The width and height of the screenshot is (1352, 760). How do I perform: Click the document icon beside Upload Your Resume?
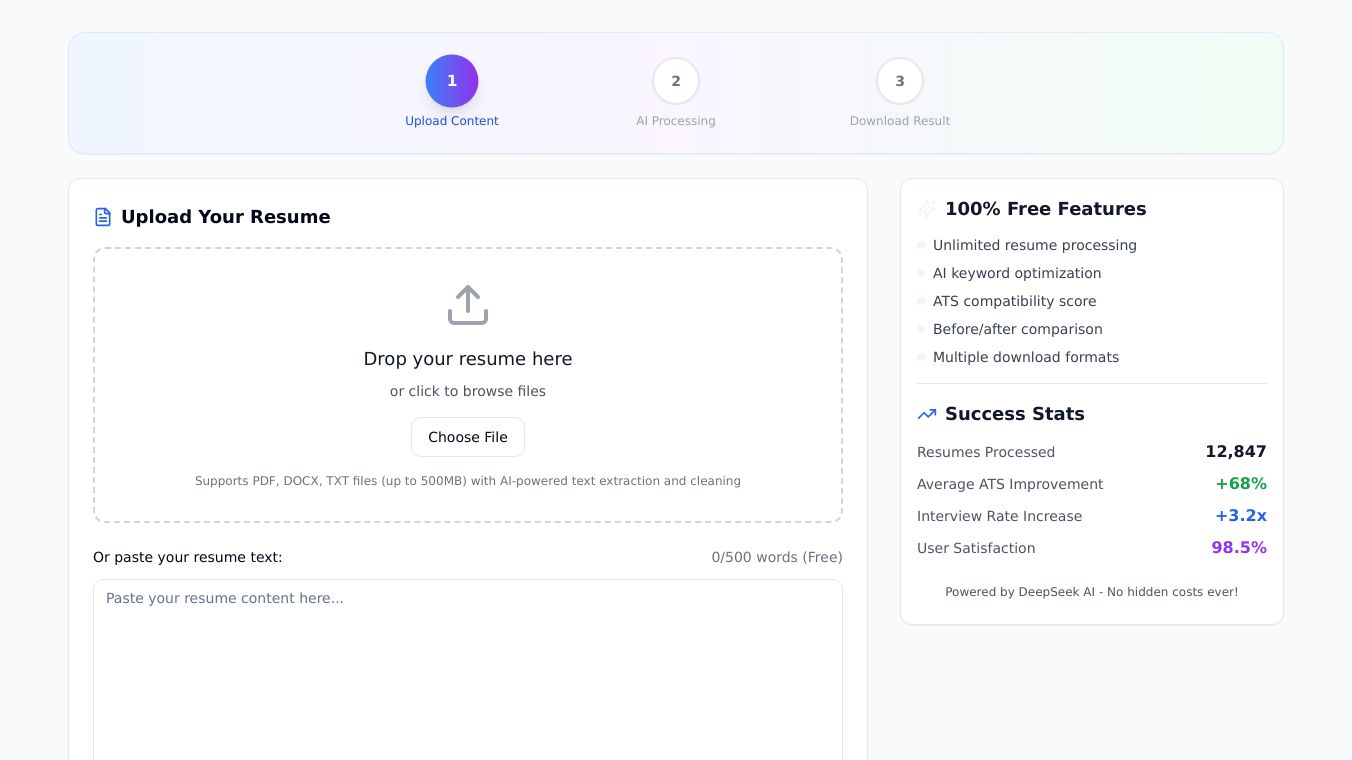pyautogui.click(x=103, y=217)
